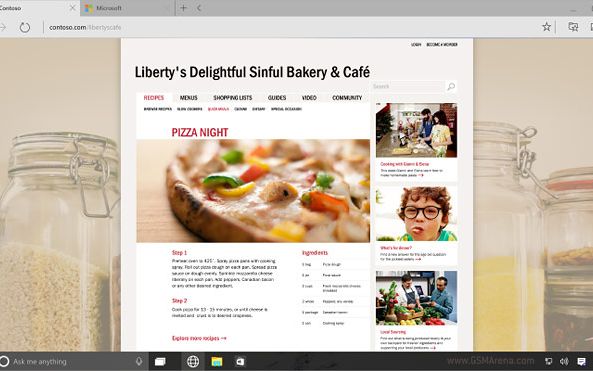
Task: Click the Cortana microphone icon
Action: 139,362
